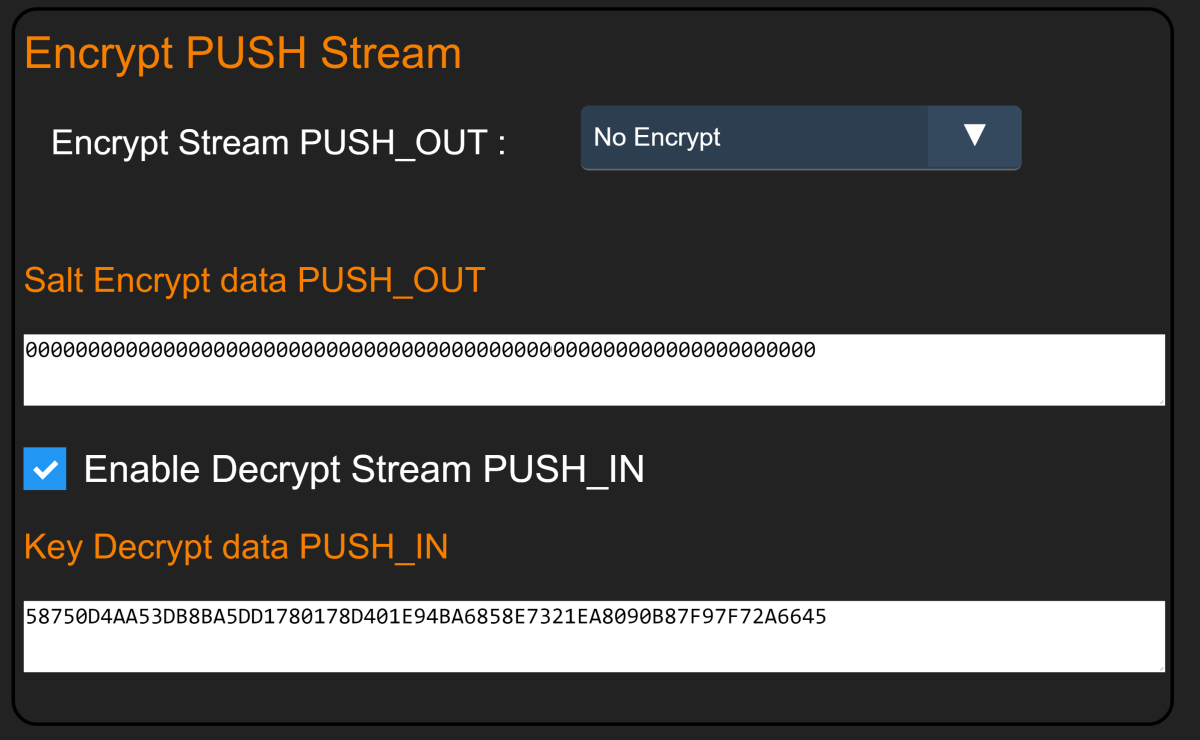1200x740 pixels.
Task: Click the salt textarea resize handle
Action: coord(1160,401)
